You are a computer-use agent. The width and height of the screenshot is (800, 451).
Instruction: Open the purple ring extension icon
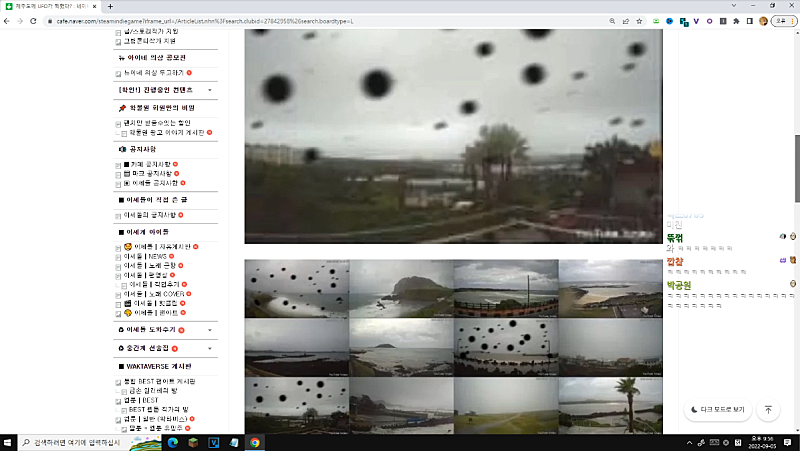pyautogui.click(x=709, y=21)
